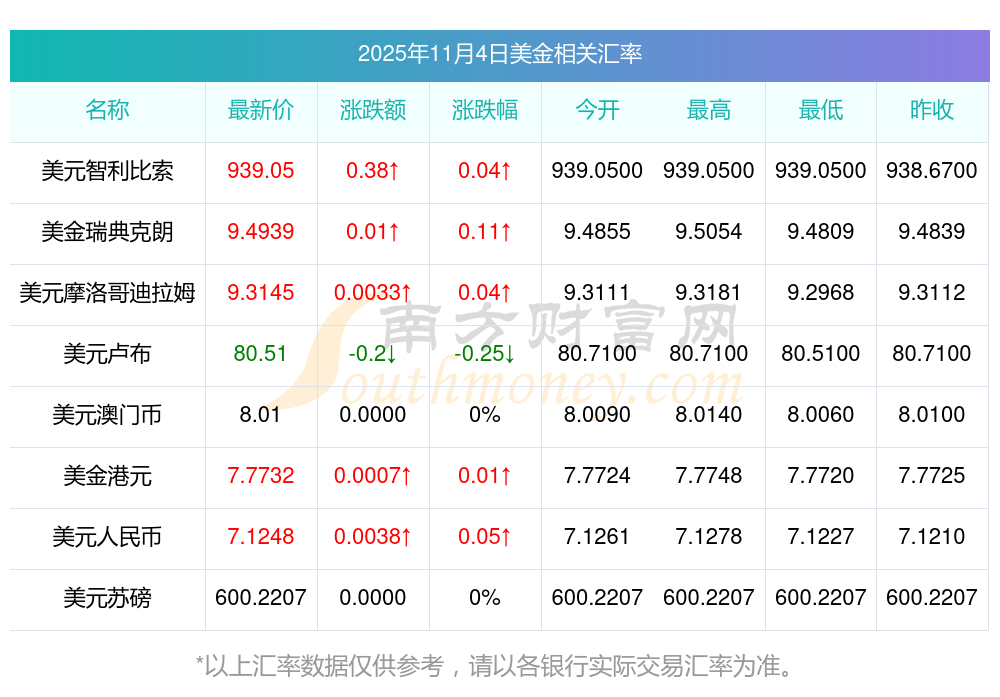Click the opening value 9.3111

point(597,292)
